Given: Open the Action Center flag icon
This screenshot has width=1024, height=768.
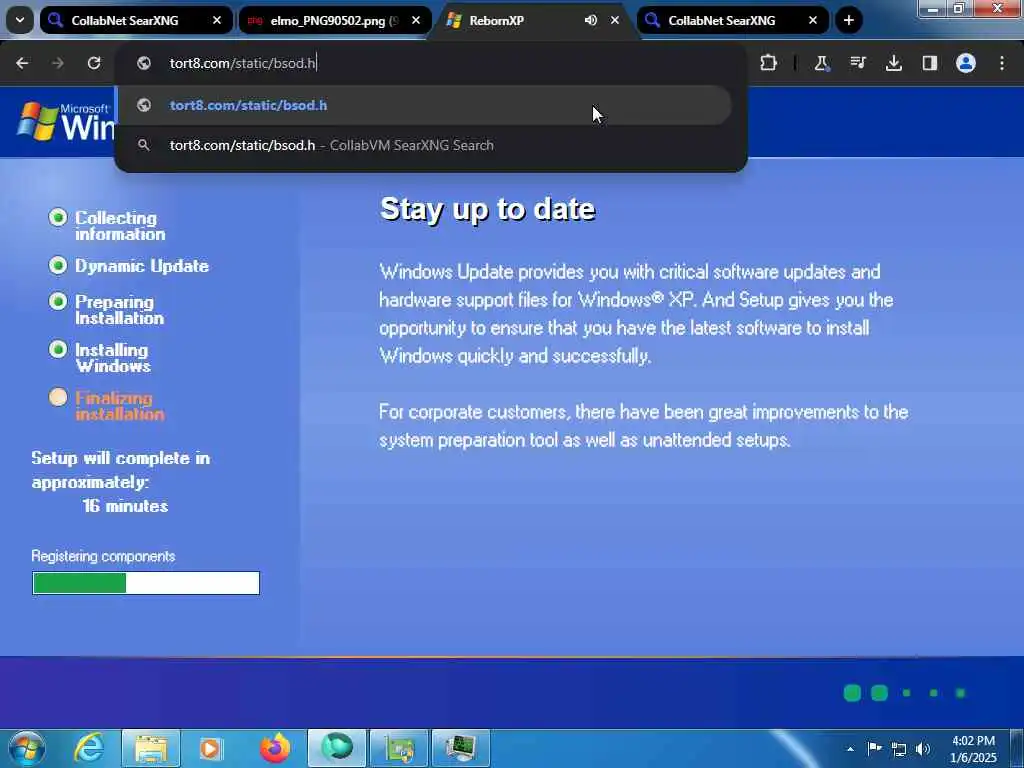Looking at the screenshot, I should point(874,749).
